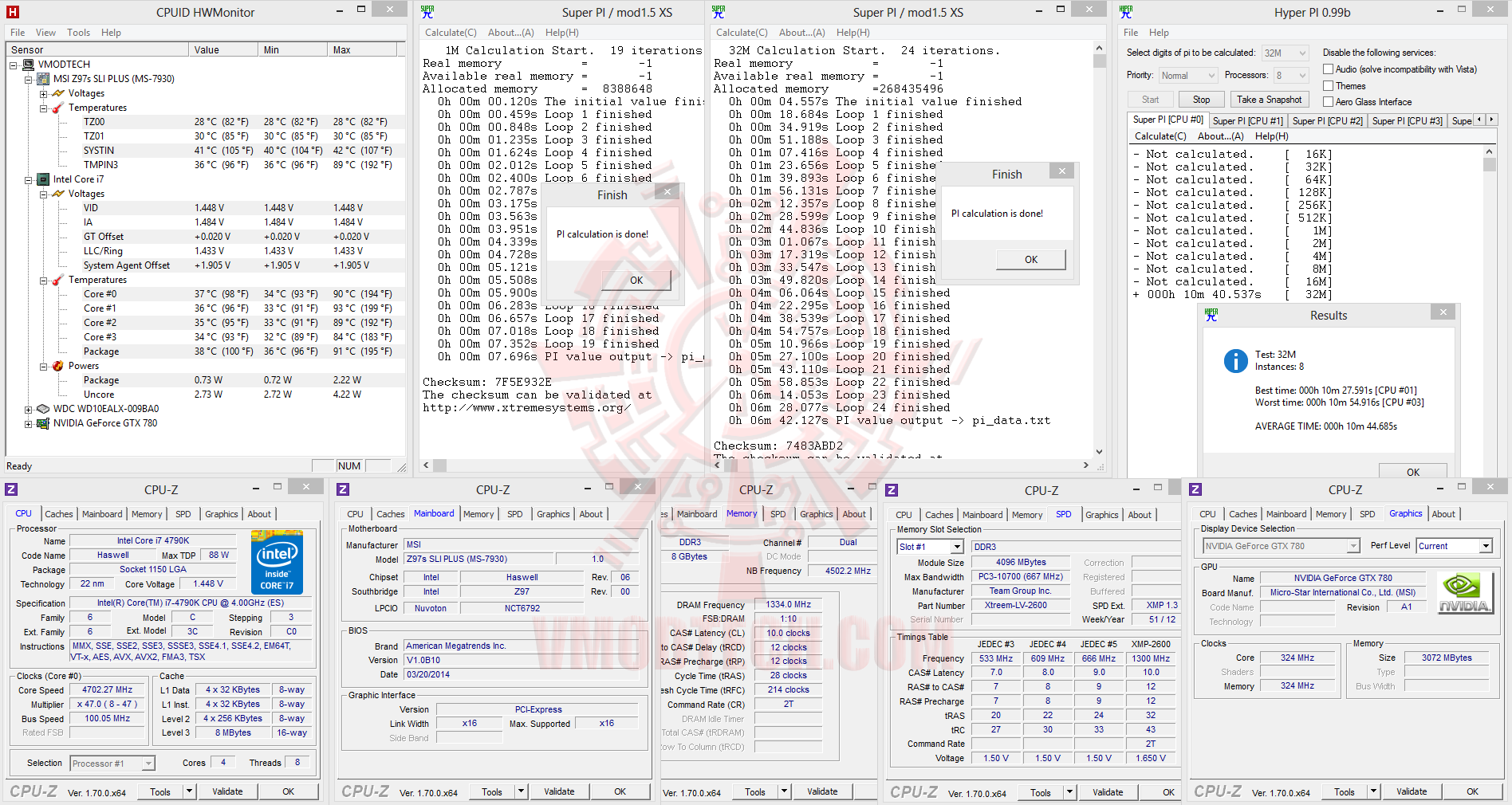Collapse the Powers tree node
The height and width of the screenshot is (805, 1512).
[44, 367]
